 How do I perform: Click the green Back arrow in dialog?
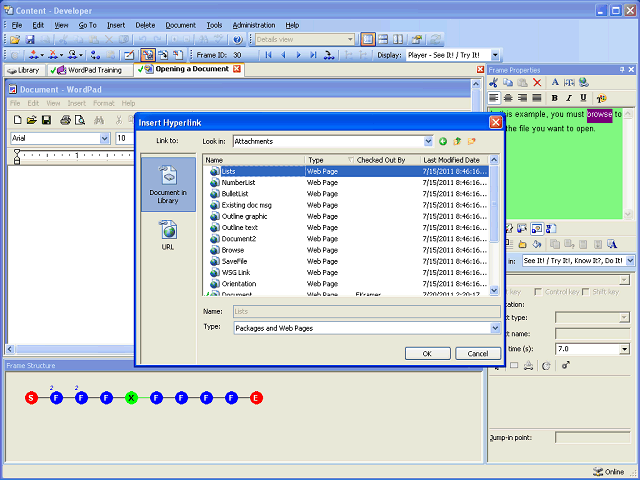pyautogui.click(x=443, y=142)
